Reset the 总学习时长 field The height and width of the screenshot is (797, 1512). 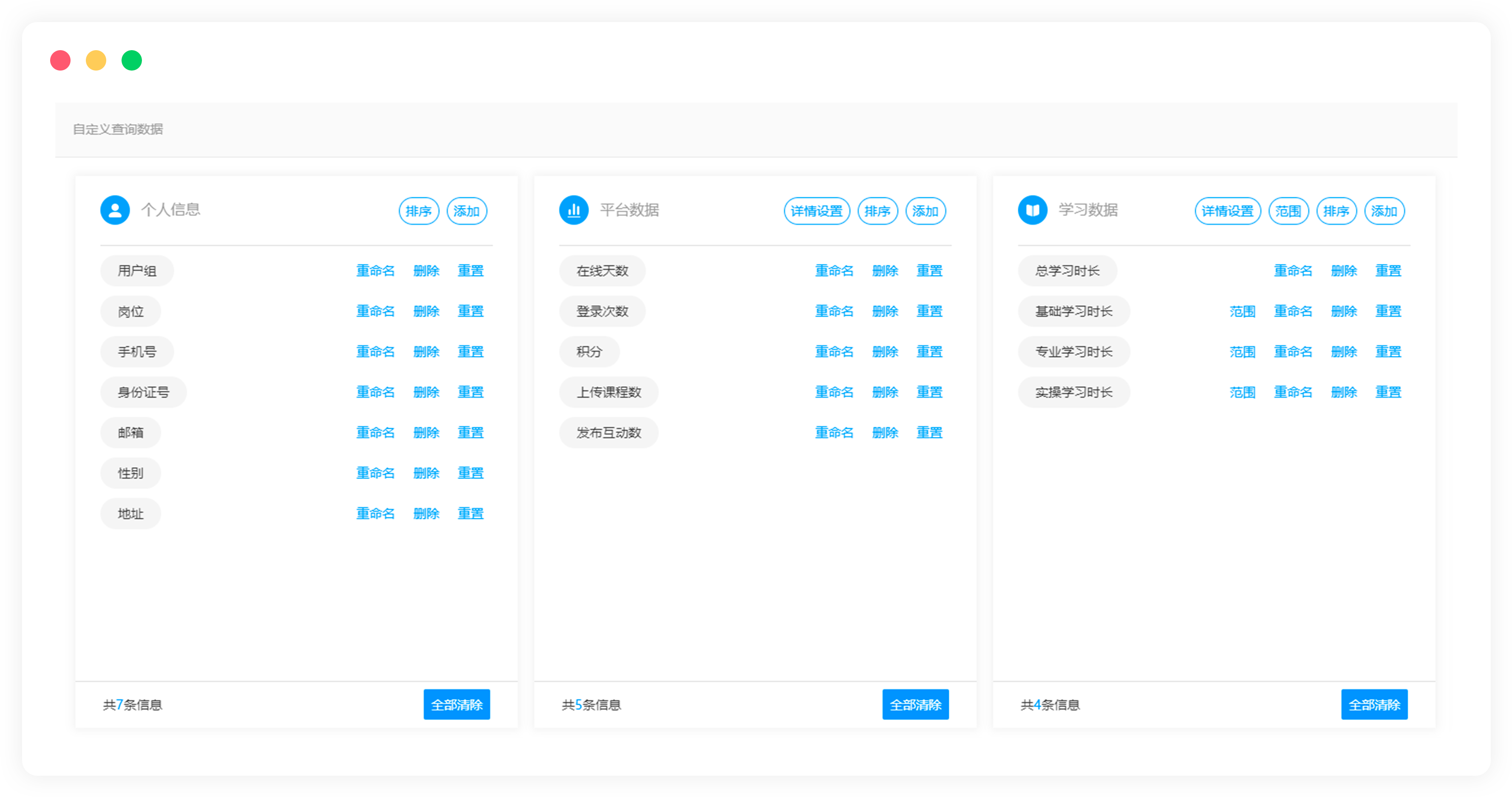(x=1388, y=271)
